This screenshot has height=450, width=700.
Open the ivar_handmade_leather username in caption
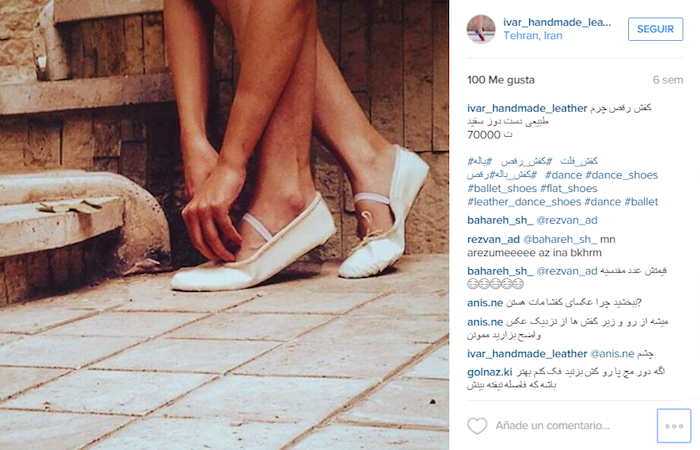click(527, 108)
